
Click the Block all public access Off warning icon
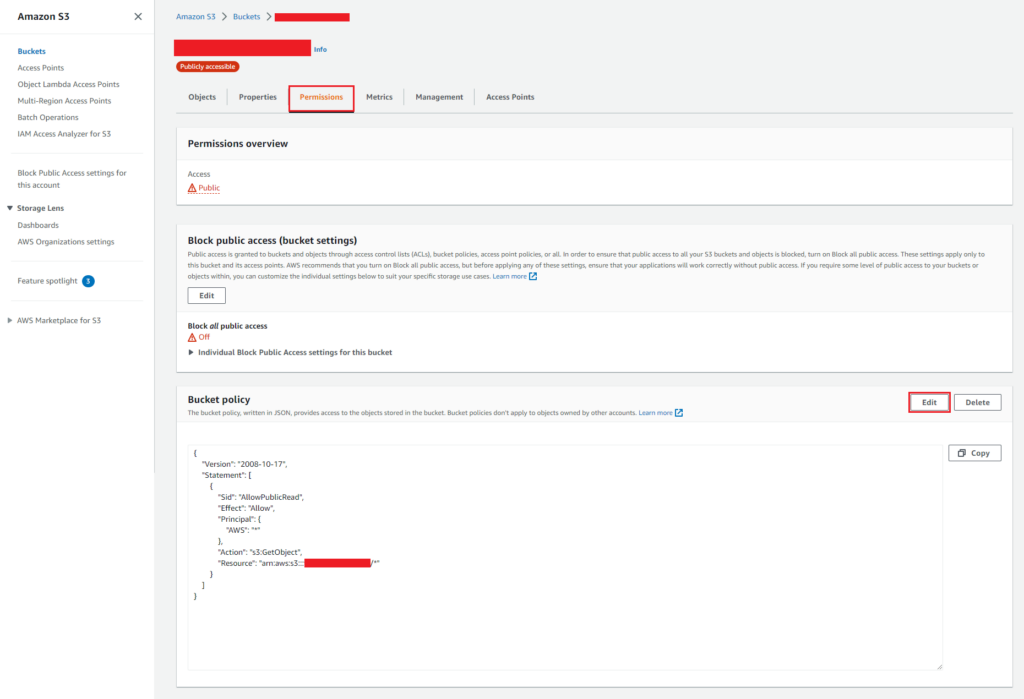click(x=192, y=337)
